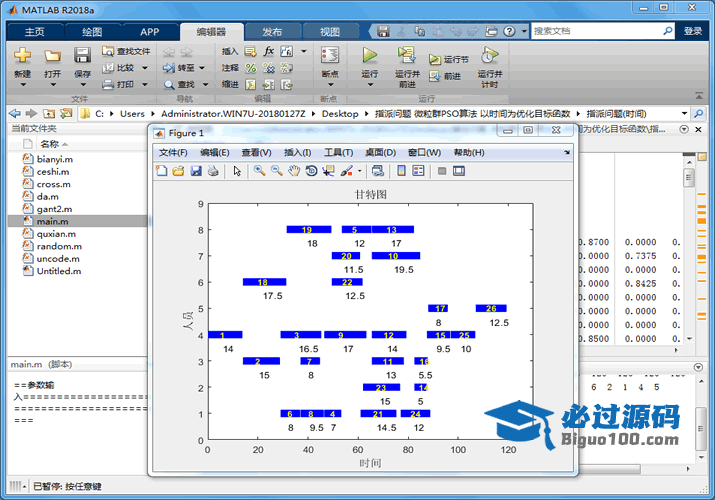This screenshot has width=715, height=500.
Task: Toggle the Data Cursor tool in Figure 1
Action: click(328, 171)
